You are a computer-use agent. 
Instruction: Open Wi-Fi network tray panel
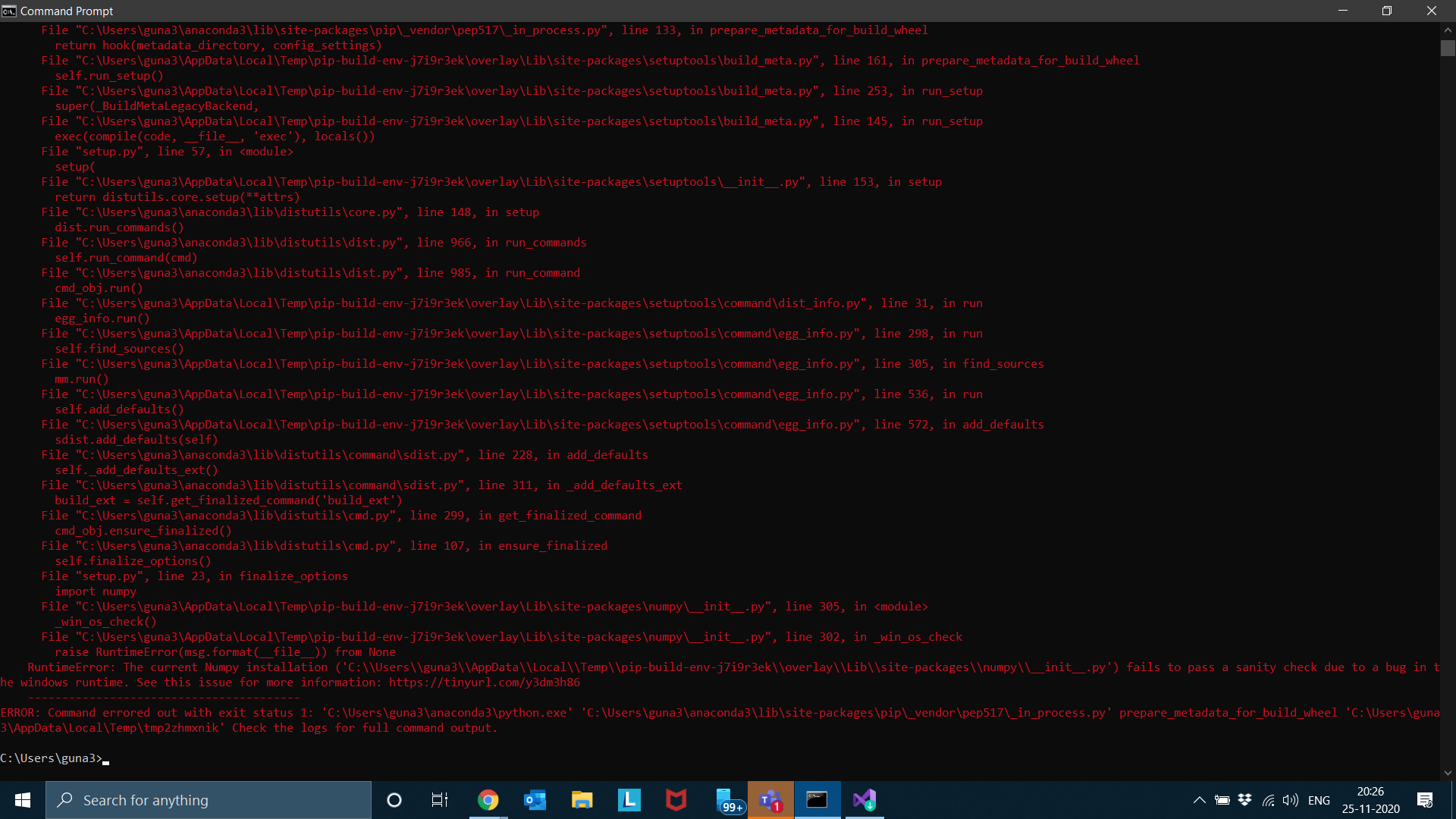pos(1268,800)
